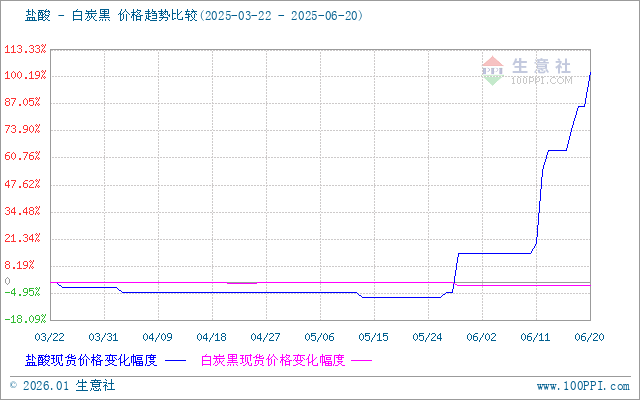
Task: Click the blue line's peak at top right
Action: click(589, 72)
